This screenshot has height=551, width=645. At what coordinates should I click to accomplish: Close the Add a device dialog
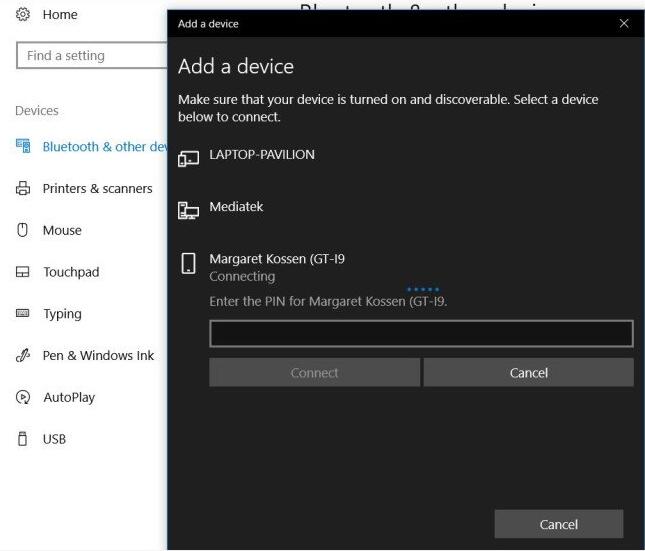[624, 23]
